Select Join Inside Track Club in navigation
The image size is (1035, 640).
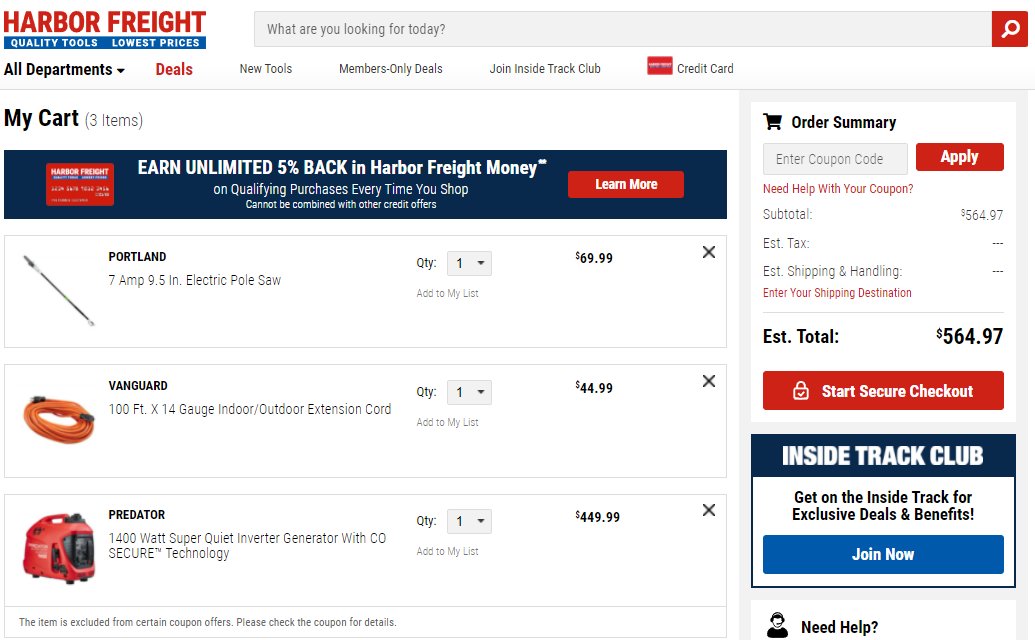pyautogui.click(x=545, y=69)
